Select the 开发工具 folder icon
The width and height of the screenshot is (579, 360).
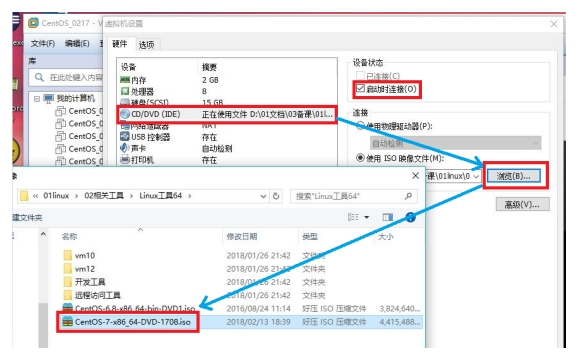(x=68, y=282)
